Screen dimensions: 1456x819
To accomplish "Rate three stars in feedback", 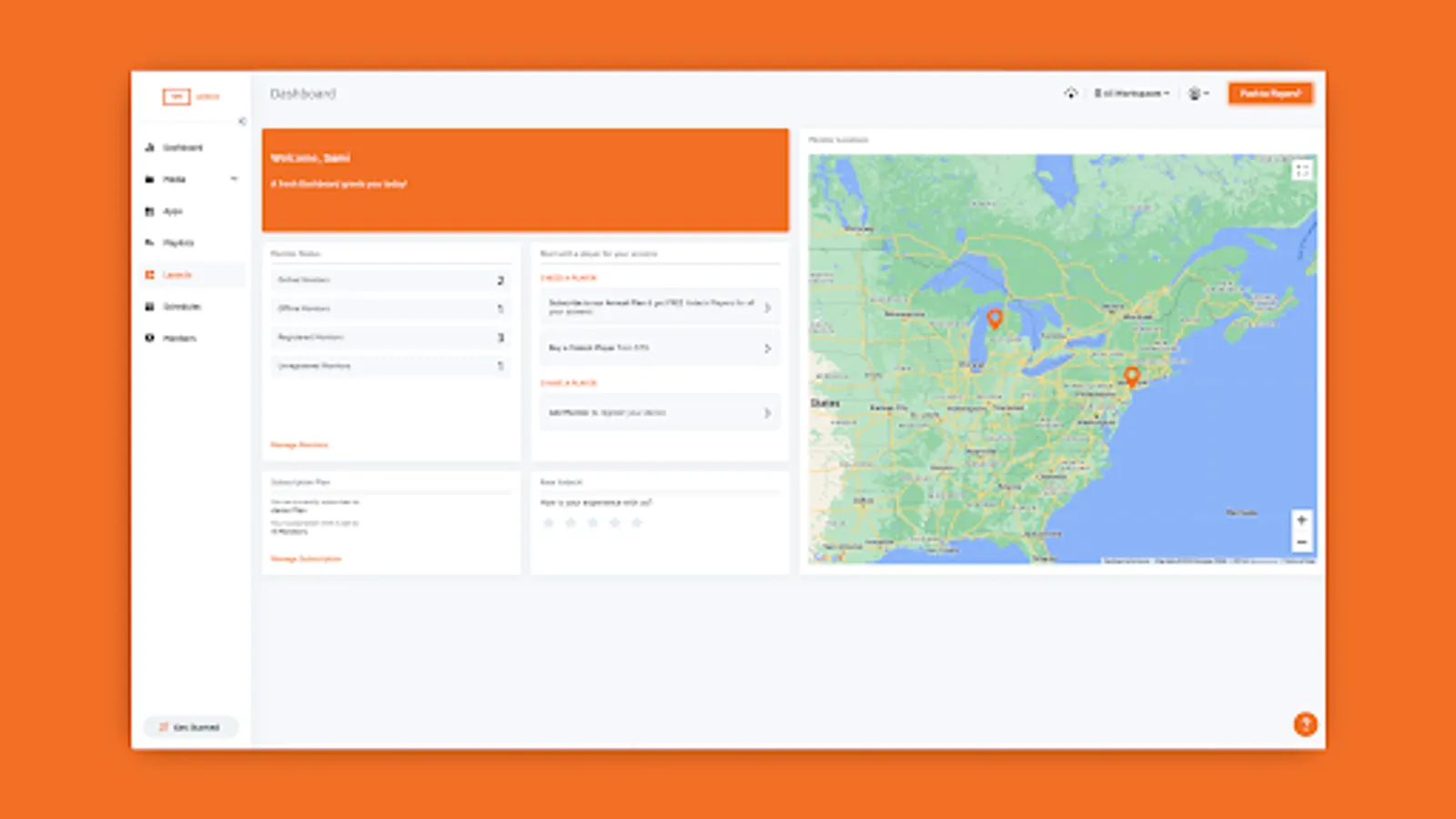I will pyautogui.click(x=592, y=523).
